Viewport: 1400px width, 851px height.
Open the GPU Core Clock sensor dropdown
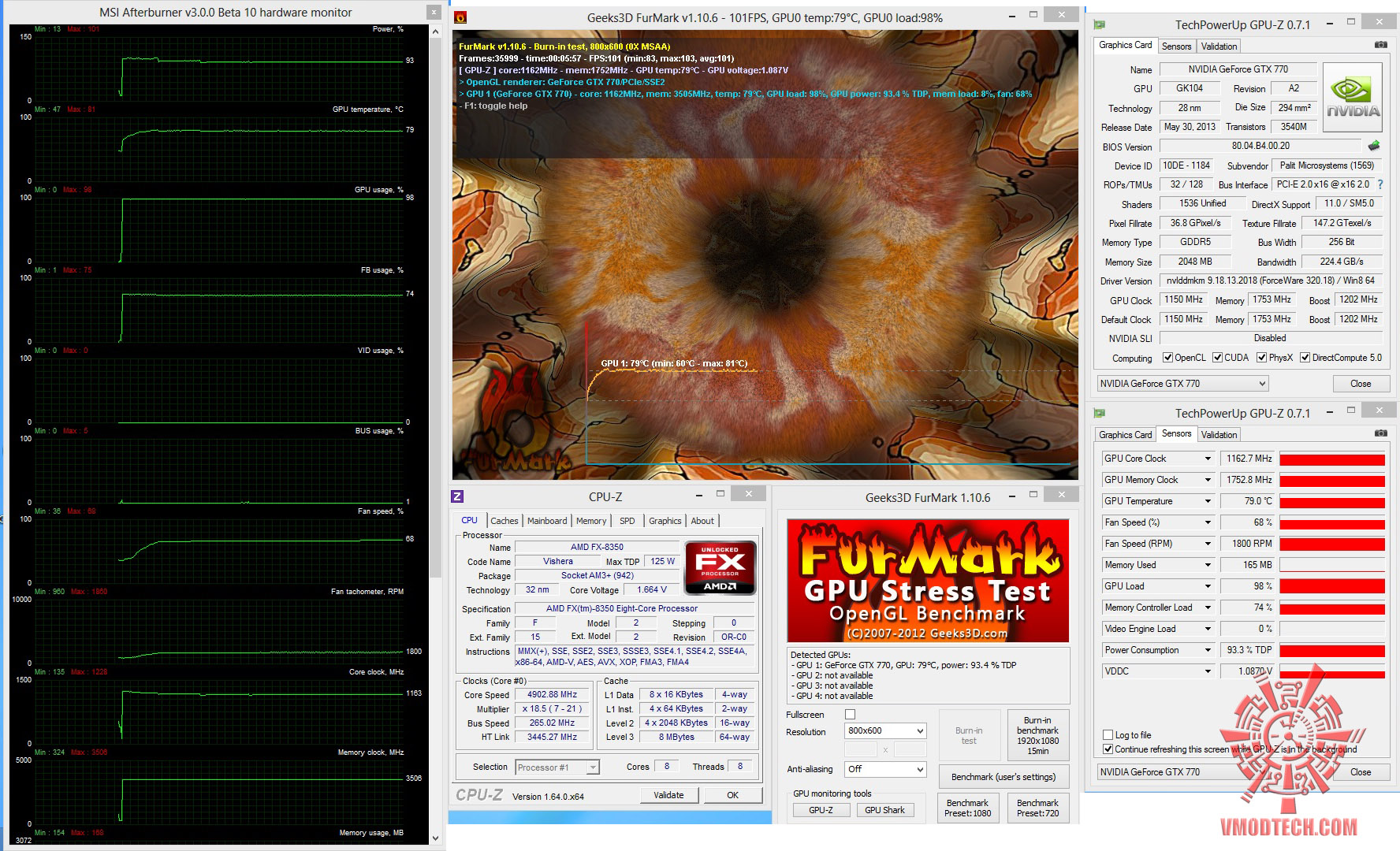click(1207, 459)
